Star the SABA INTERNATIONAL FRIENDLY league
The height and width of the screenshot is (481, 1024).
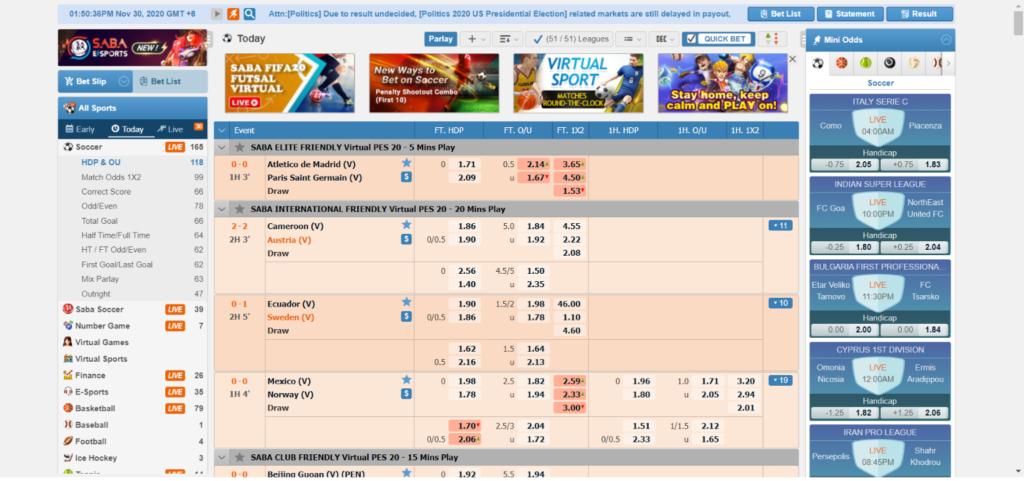click(240, 209)
